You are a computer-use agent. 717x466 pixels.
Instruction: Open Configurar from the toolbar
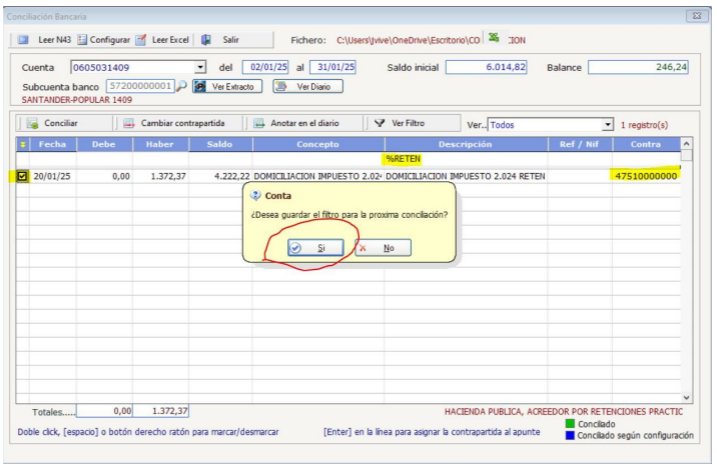pyautogui.click(x=82, y=40)
